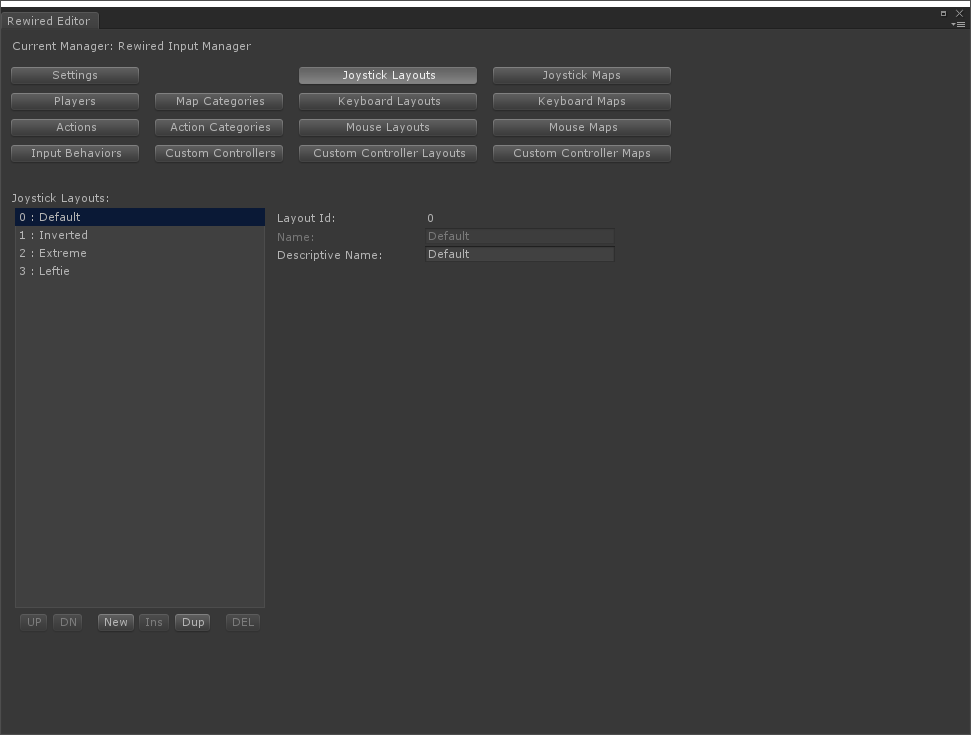Open Mouse Maps
This screenshot has width=971, height=735.
pyautogui.click(x=581, y=127)
